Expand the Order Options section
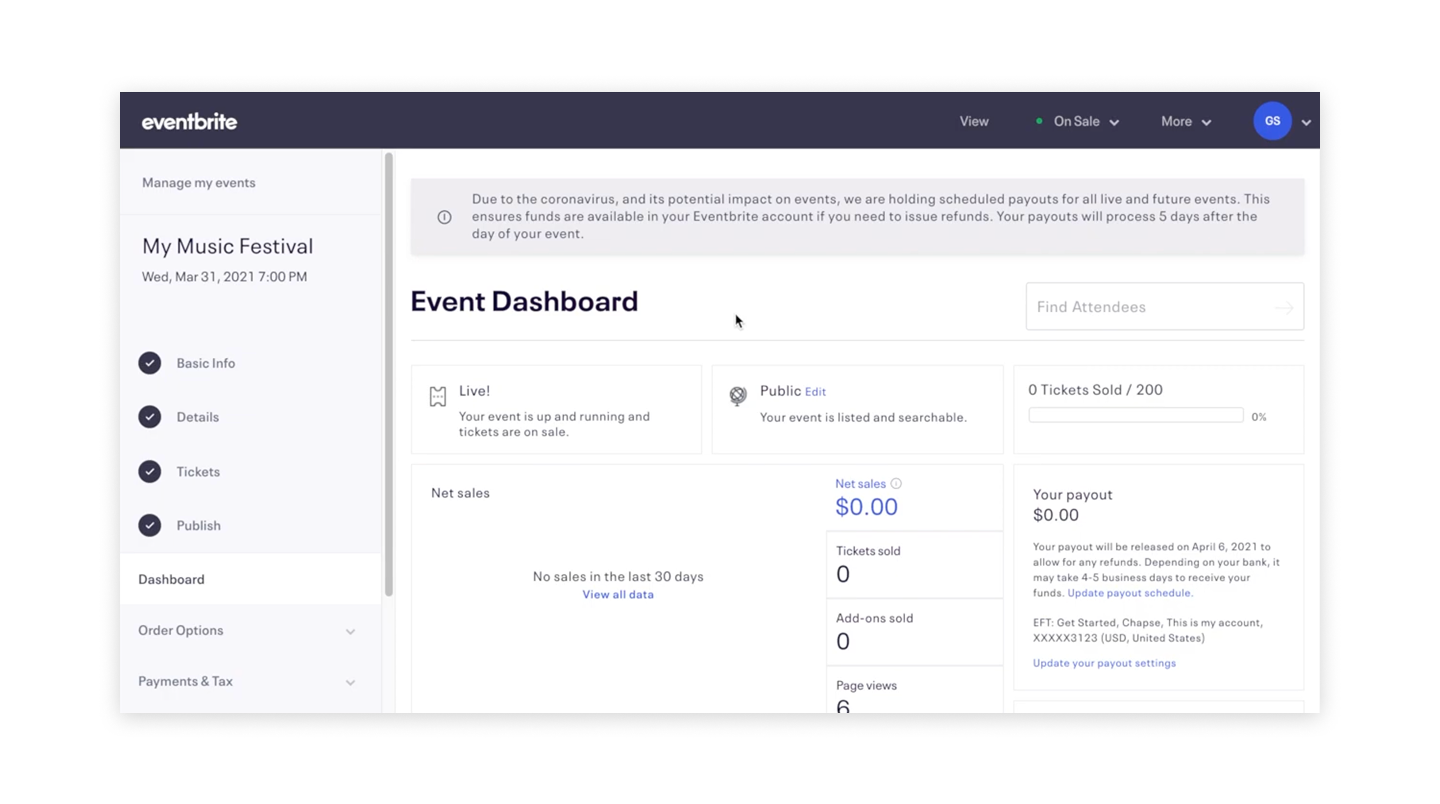The image size is (1440, 804). tap(250, 630)
